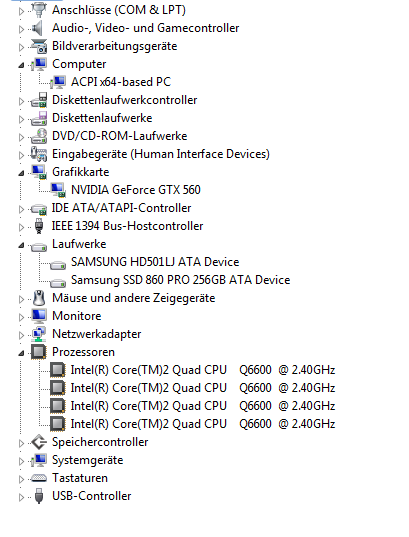Click the IEEE 1394 Bus-Hostcontroller icon
Screen dimensions: 409x537
[x=39, y=226]
